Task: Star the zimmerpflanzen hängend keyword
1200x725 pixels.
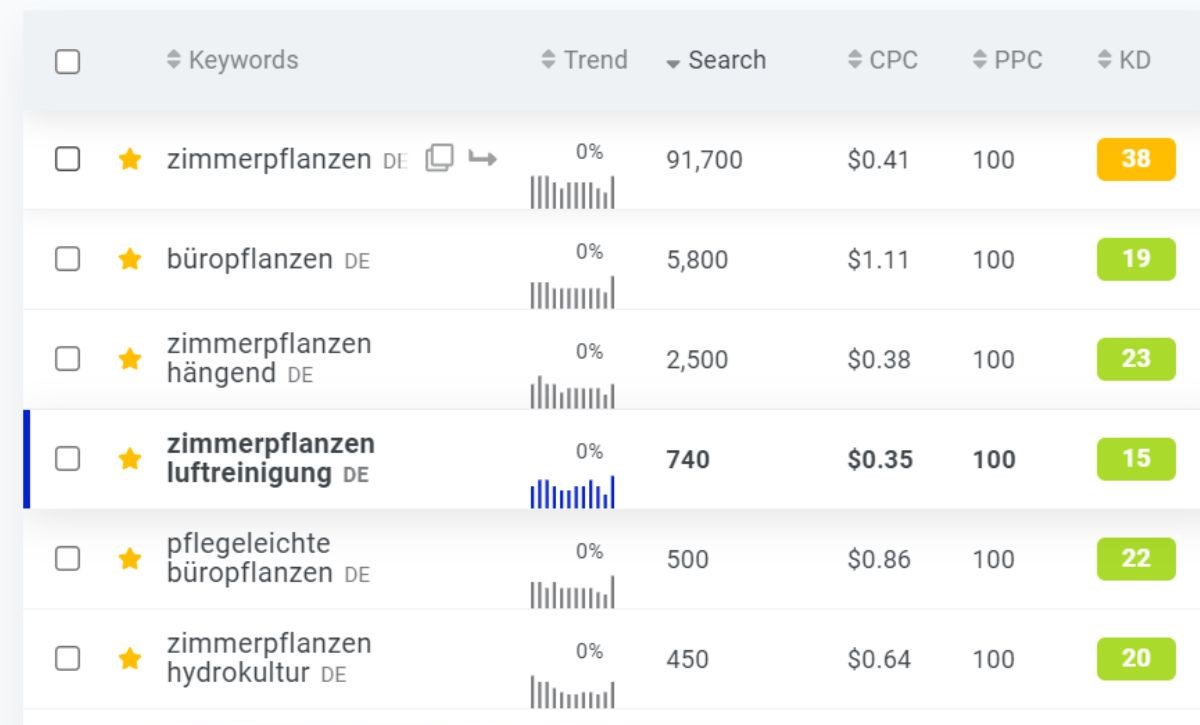Action: pos(129,359)
